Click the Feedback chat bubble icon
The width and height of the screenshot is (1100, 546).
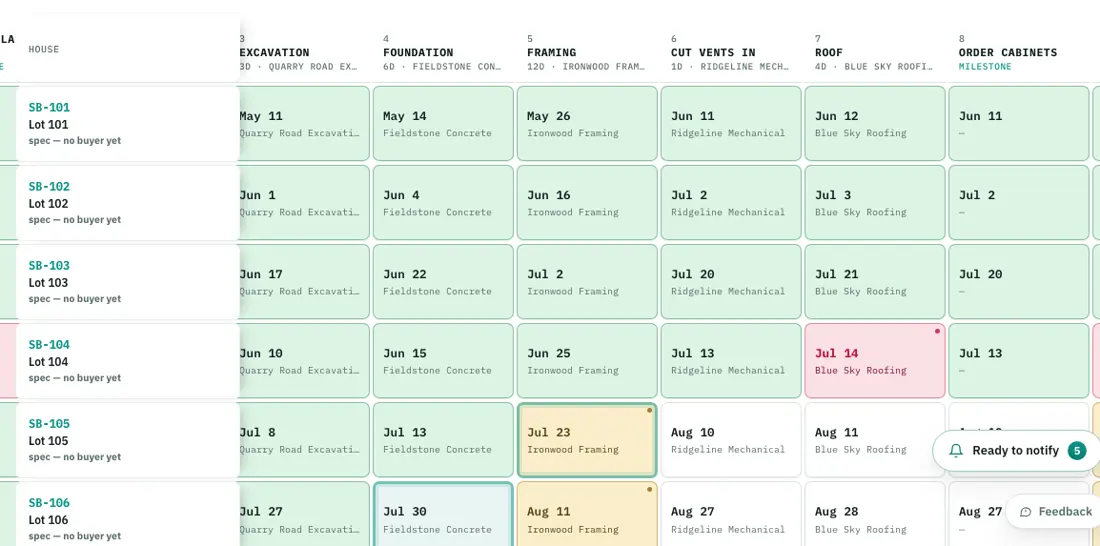point(1026,512)
